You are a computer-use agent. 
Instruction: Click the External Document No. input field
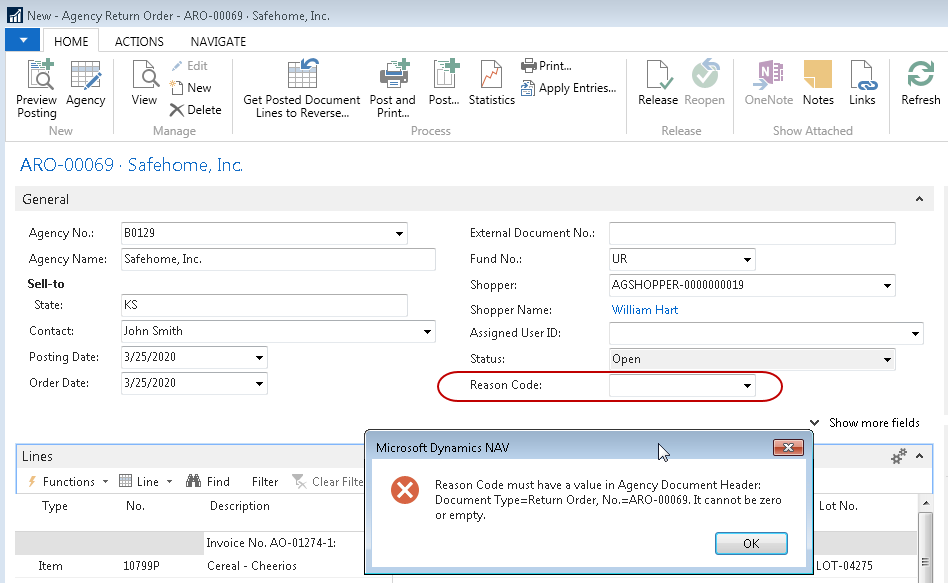752,234
